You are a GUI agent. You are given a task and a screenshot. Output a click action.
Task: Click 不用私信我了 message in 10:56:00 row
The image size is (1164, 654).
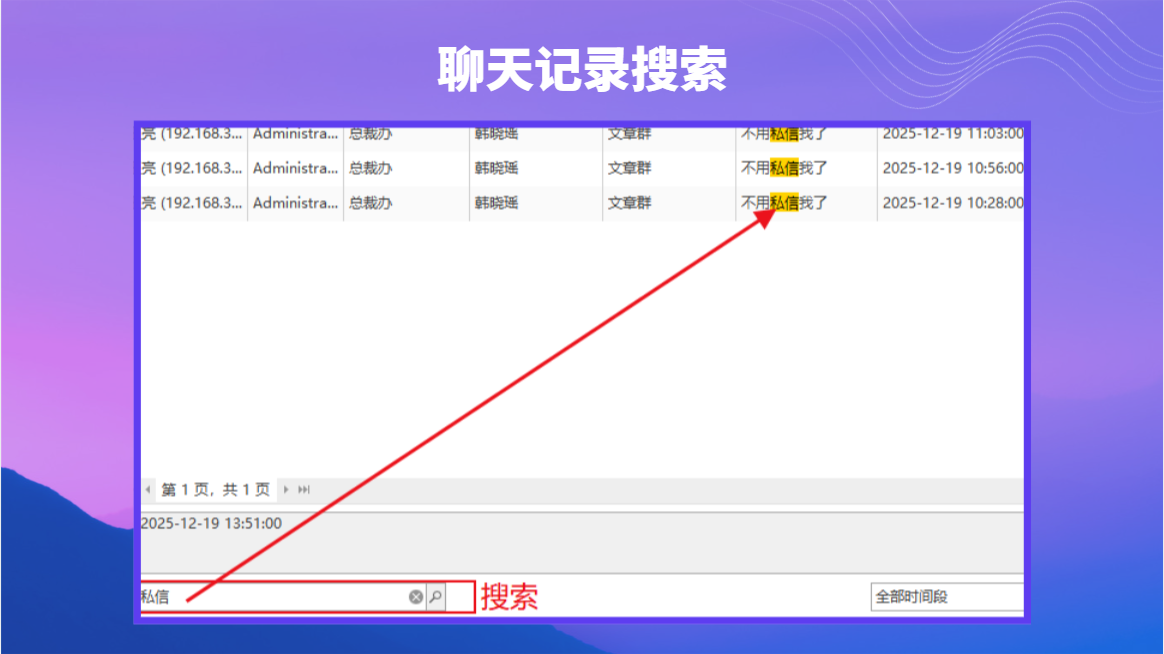(784, 169)
